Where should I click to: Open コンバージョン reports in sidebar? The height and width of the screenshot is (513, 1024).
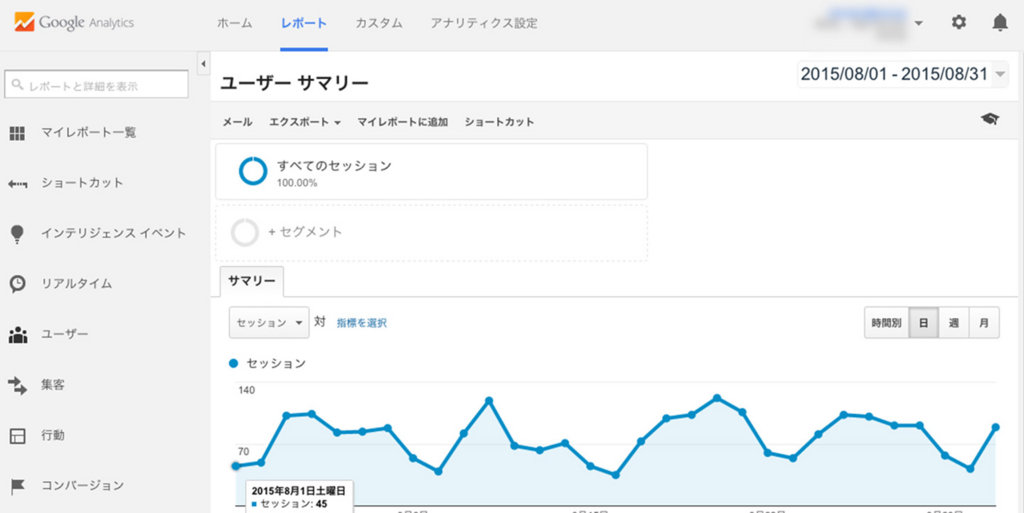(x=82, y=486)
